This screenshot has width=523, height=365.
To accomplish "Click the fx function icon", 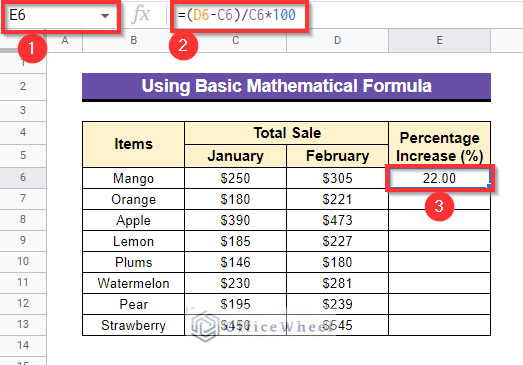I will [140, 15].
